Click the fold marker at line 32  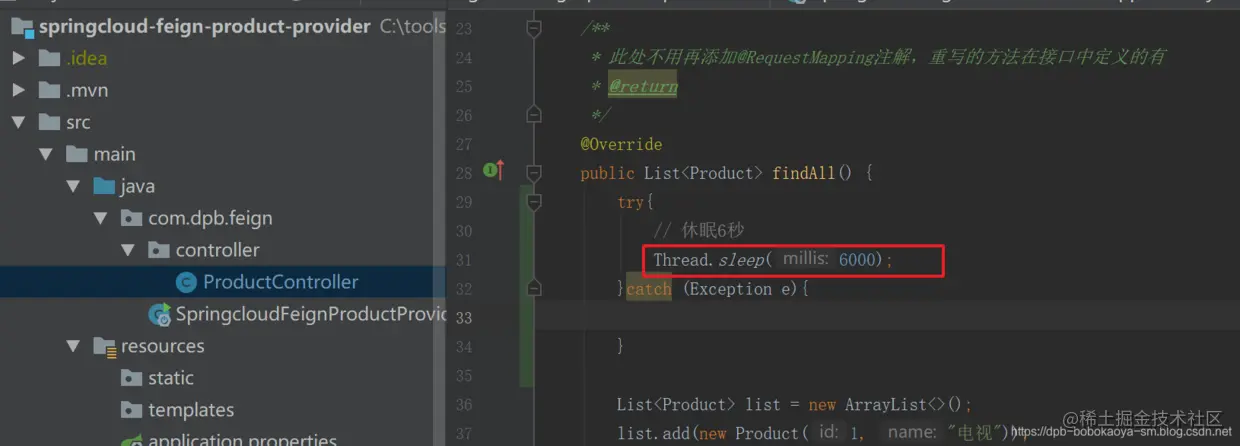[534, 288]
